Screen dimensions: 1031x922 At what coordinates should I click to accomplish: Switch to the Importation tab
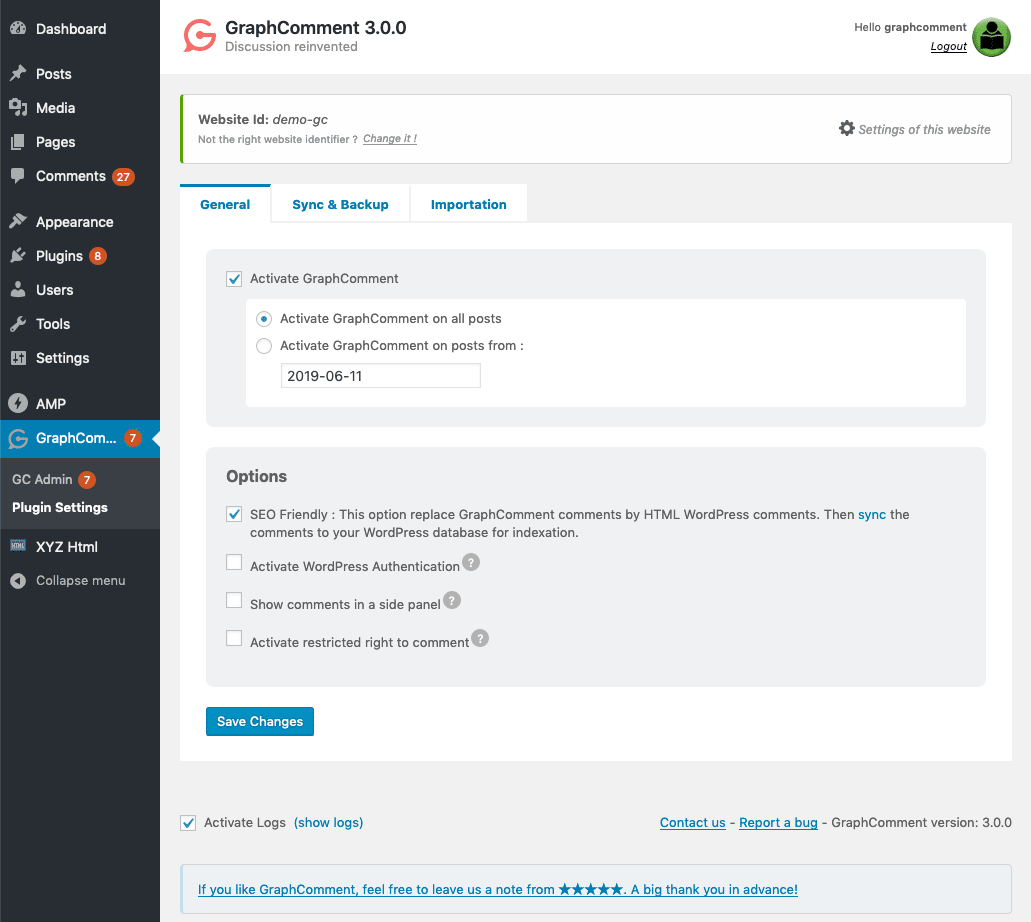click(468, 204)
